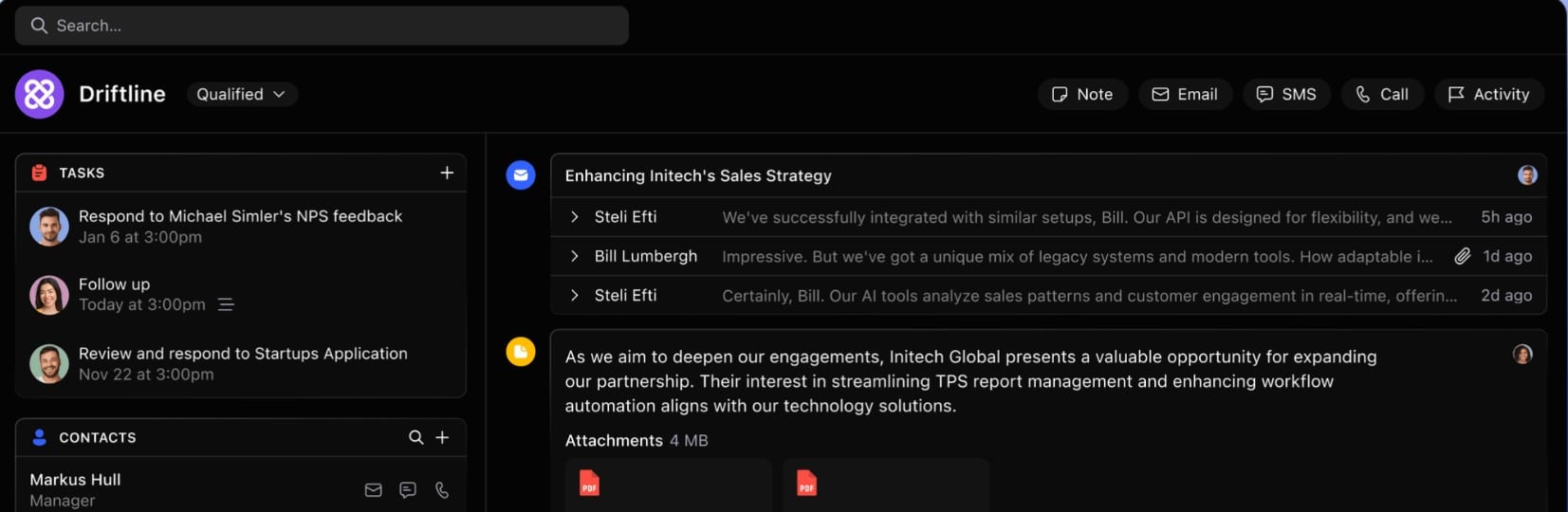This screenshot has width=1568, height=512.
Task: Search contacts with magnifier icon
Action: (415, 437)
